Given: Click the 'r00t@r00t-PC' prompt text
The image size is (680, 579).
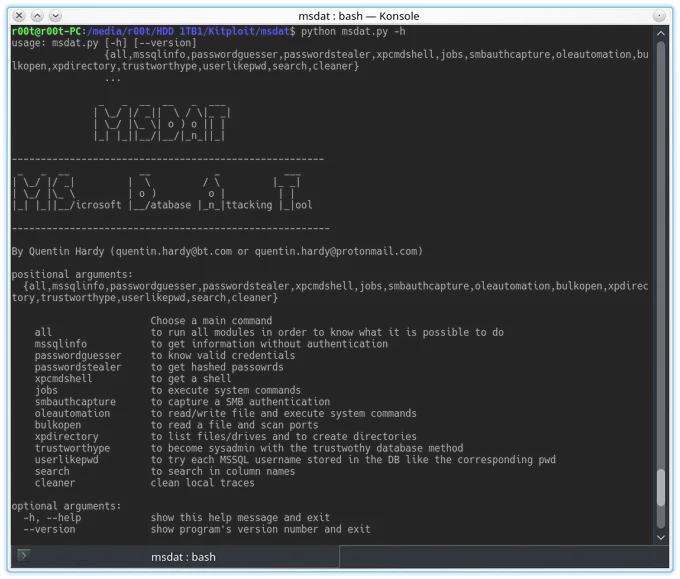Looking at the screenshot, I should point(46,31).
